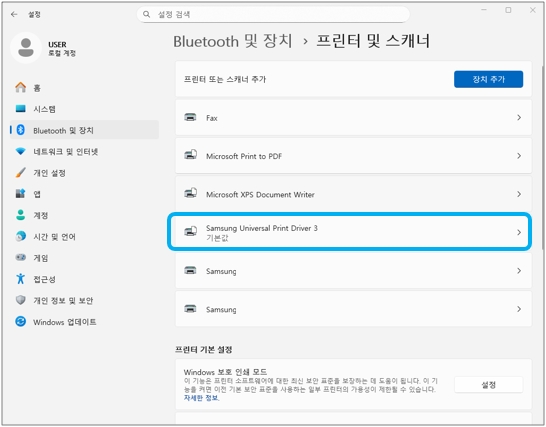This screenshot has height=427, width=546.
Task: Click the Bluetooth icon in sidebar
Action: tap(21, 130)
